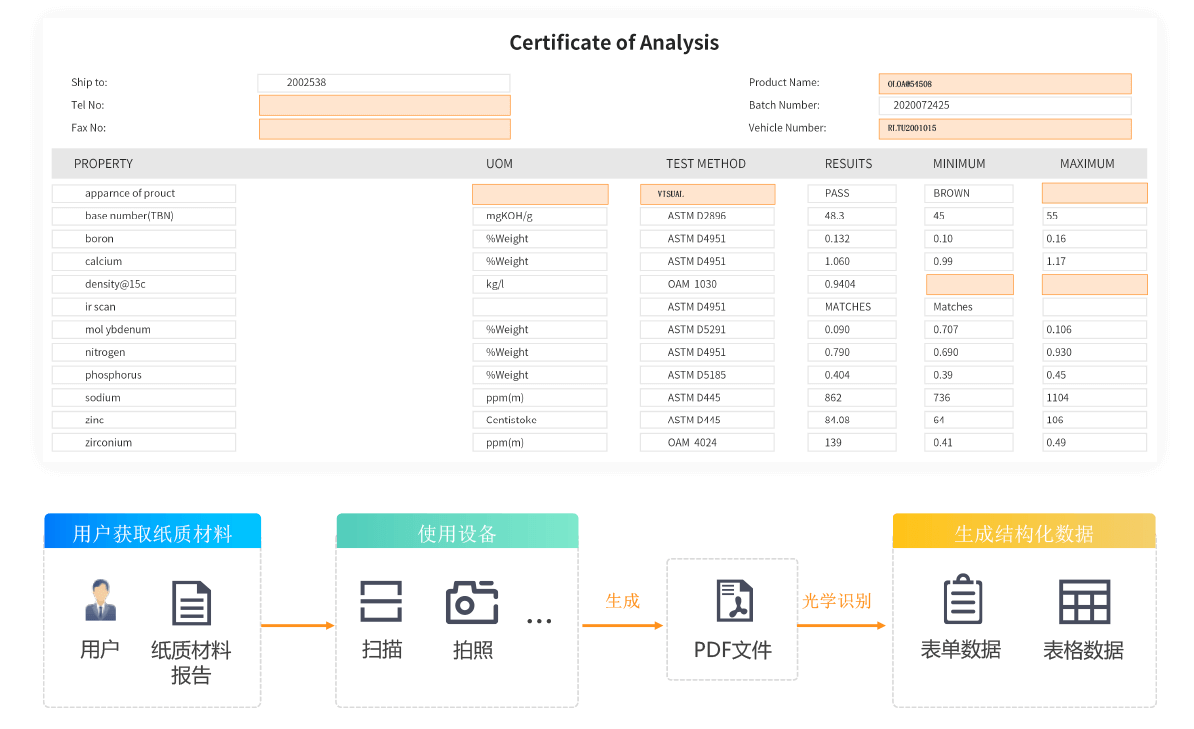Viewport: 1194px width, 729px height.
Task: Click the scan device icon
Action: 381,602
